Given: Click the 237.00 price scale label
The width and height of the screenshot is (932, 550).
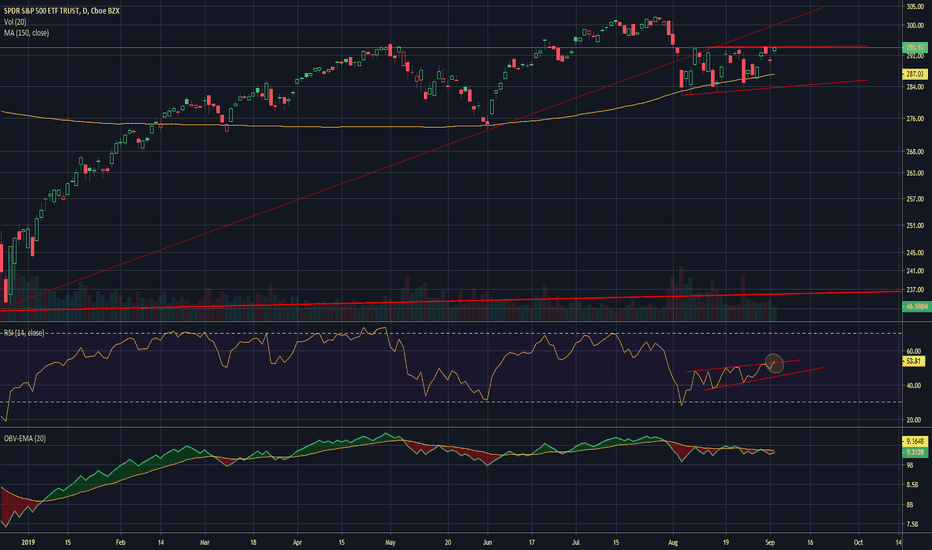Looking at the screenshot, I should coord(915,290).
